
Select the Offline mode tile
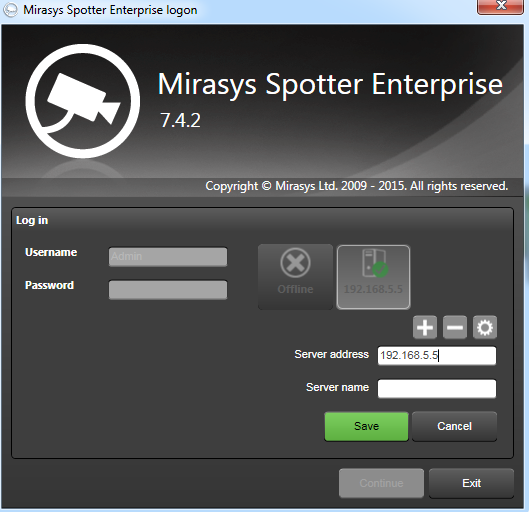click(x=295, y=277)
